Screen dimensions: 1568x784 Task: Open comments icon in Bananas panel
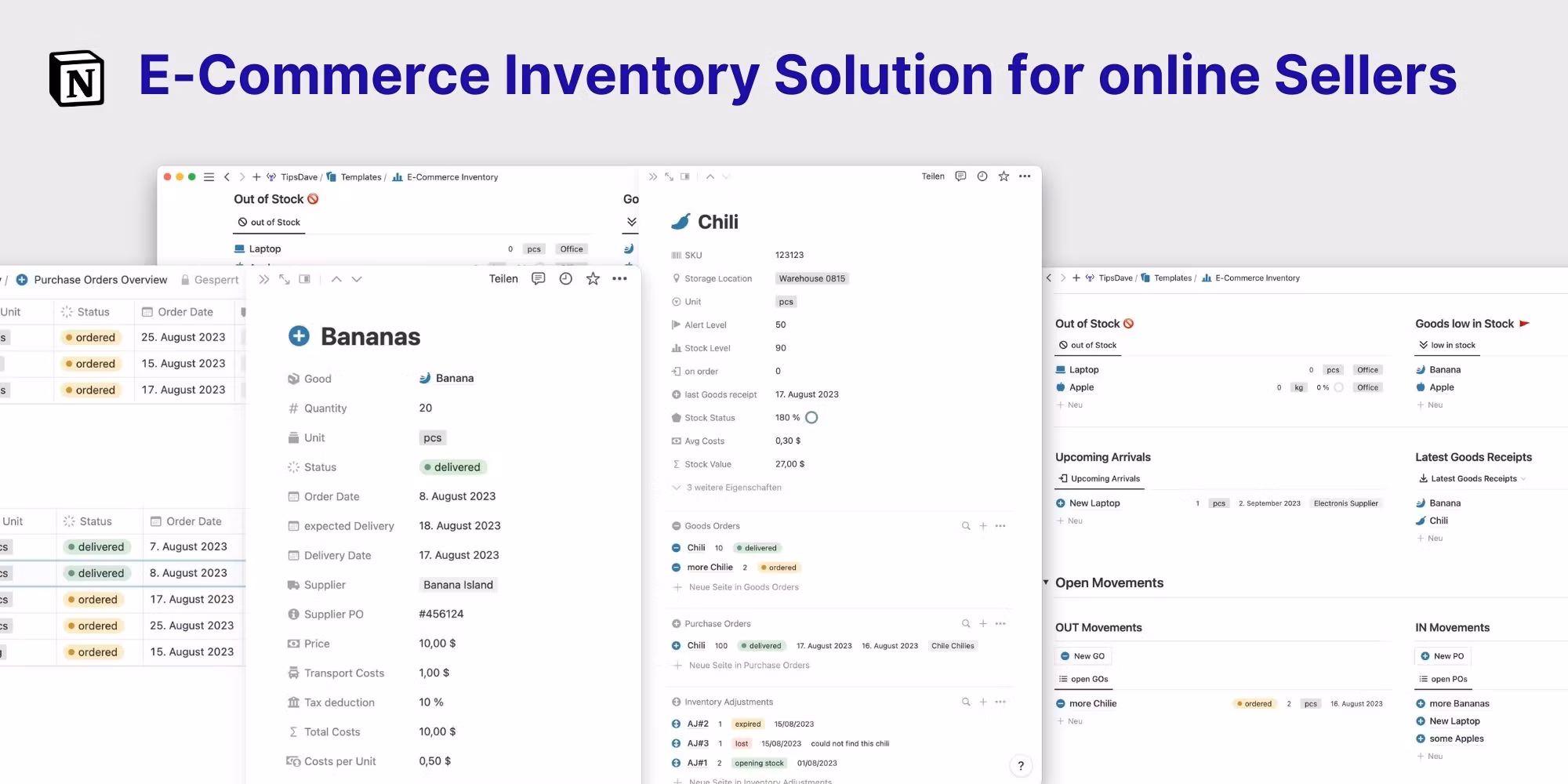[538, 279]
